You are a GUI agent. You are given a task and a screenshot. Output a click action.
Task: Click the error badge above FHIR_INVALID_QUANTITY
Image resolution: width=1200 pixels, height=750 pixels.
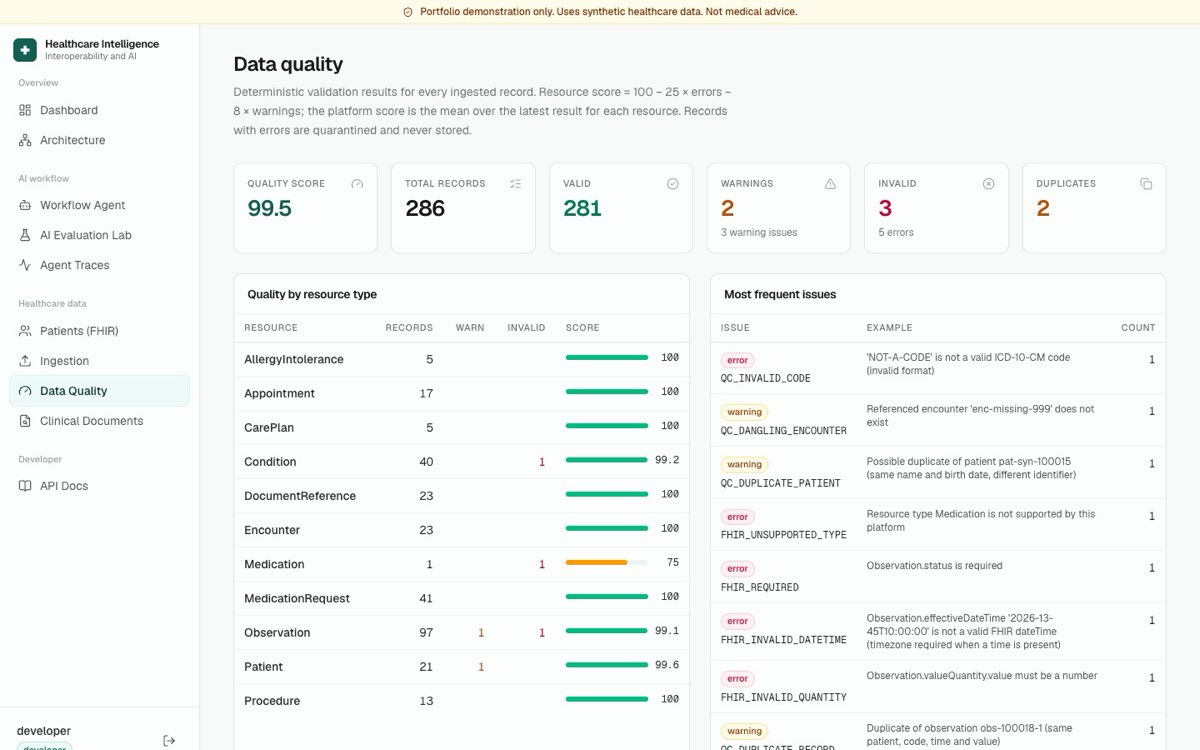click(x=738, y=679)
